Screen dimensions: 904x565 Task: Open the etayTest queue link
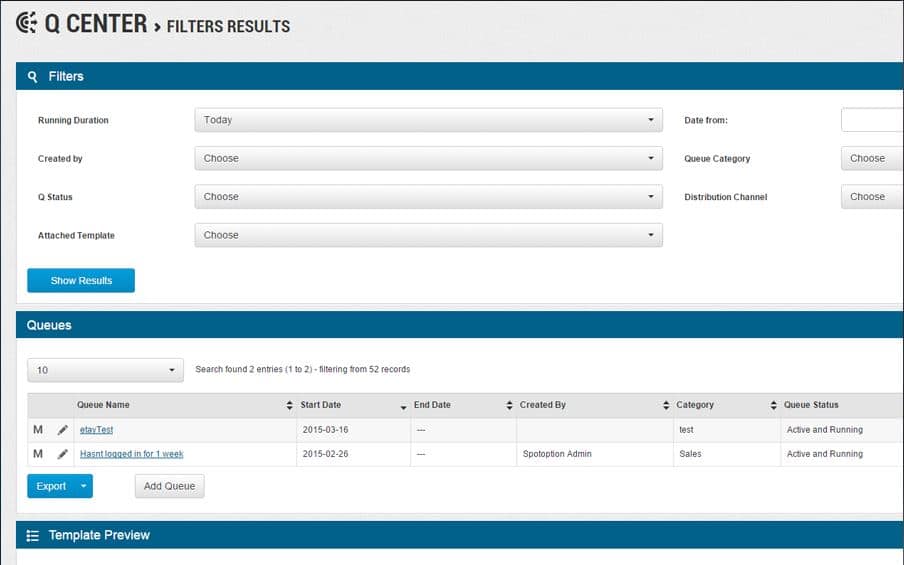96,430
